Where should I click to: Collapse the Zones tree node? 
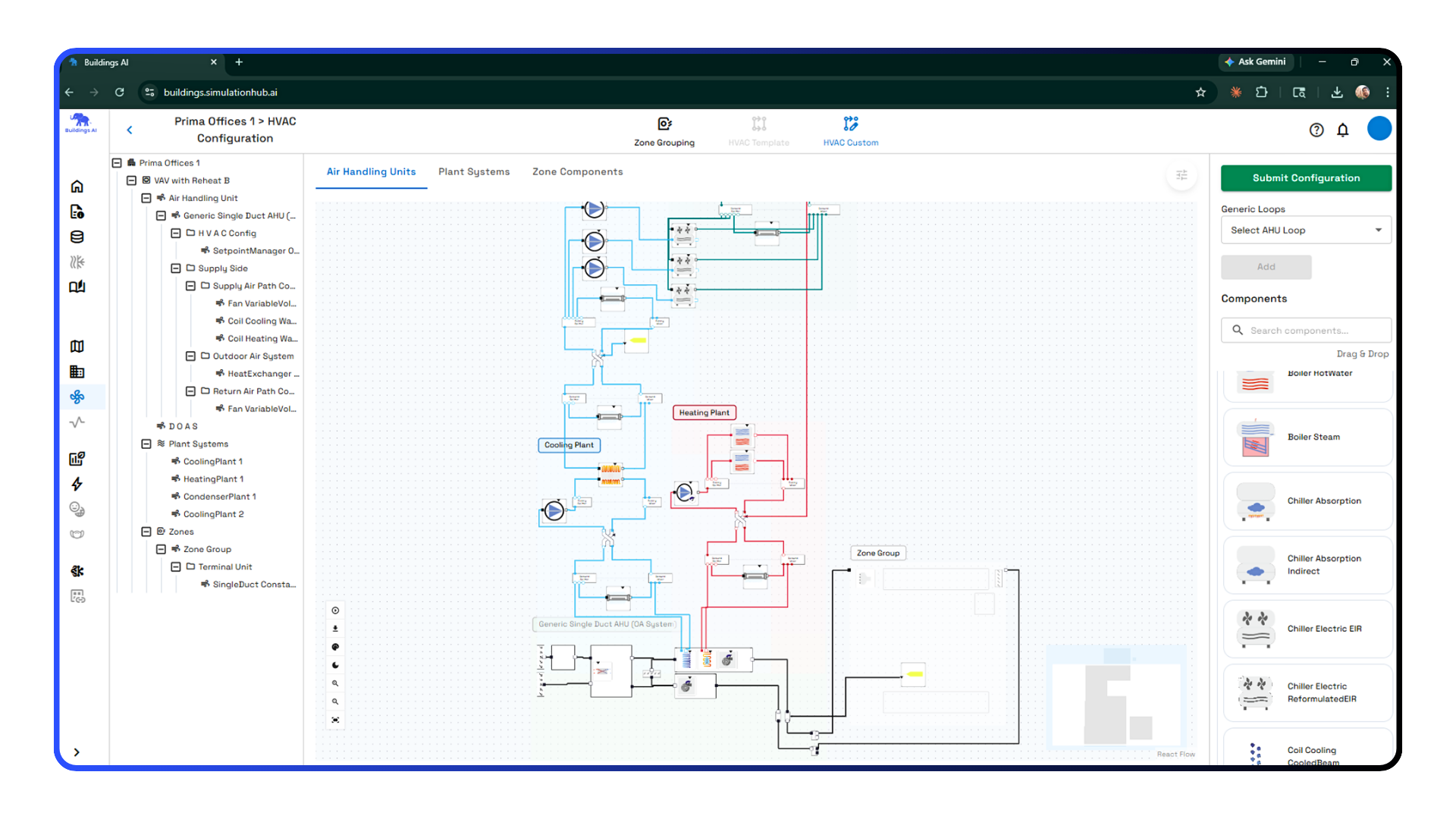(146, 532)
